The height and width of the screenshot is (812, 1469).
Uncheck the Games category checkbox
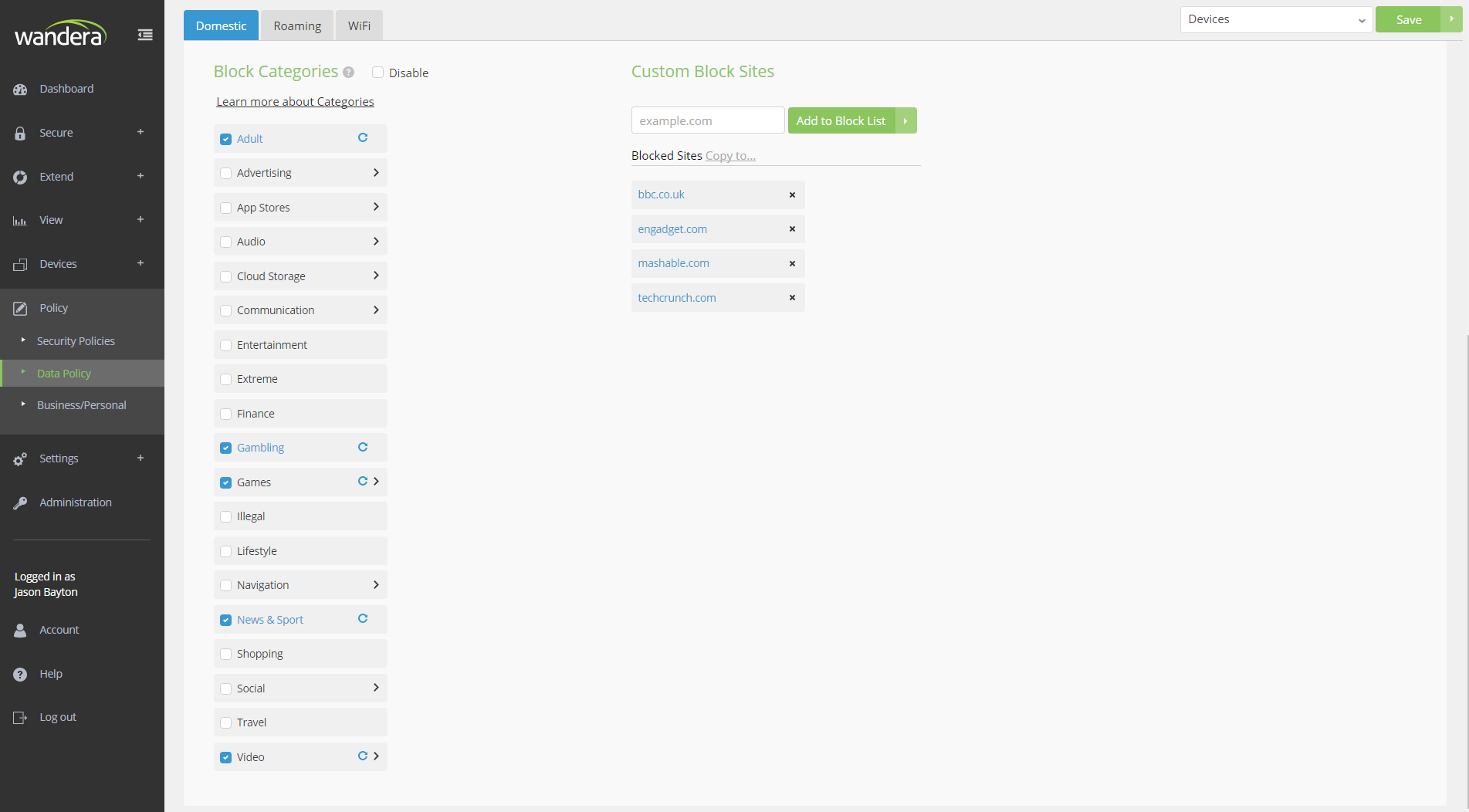[x=226, y=483]
